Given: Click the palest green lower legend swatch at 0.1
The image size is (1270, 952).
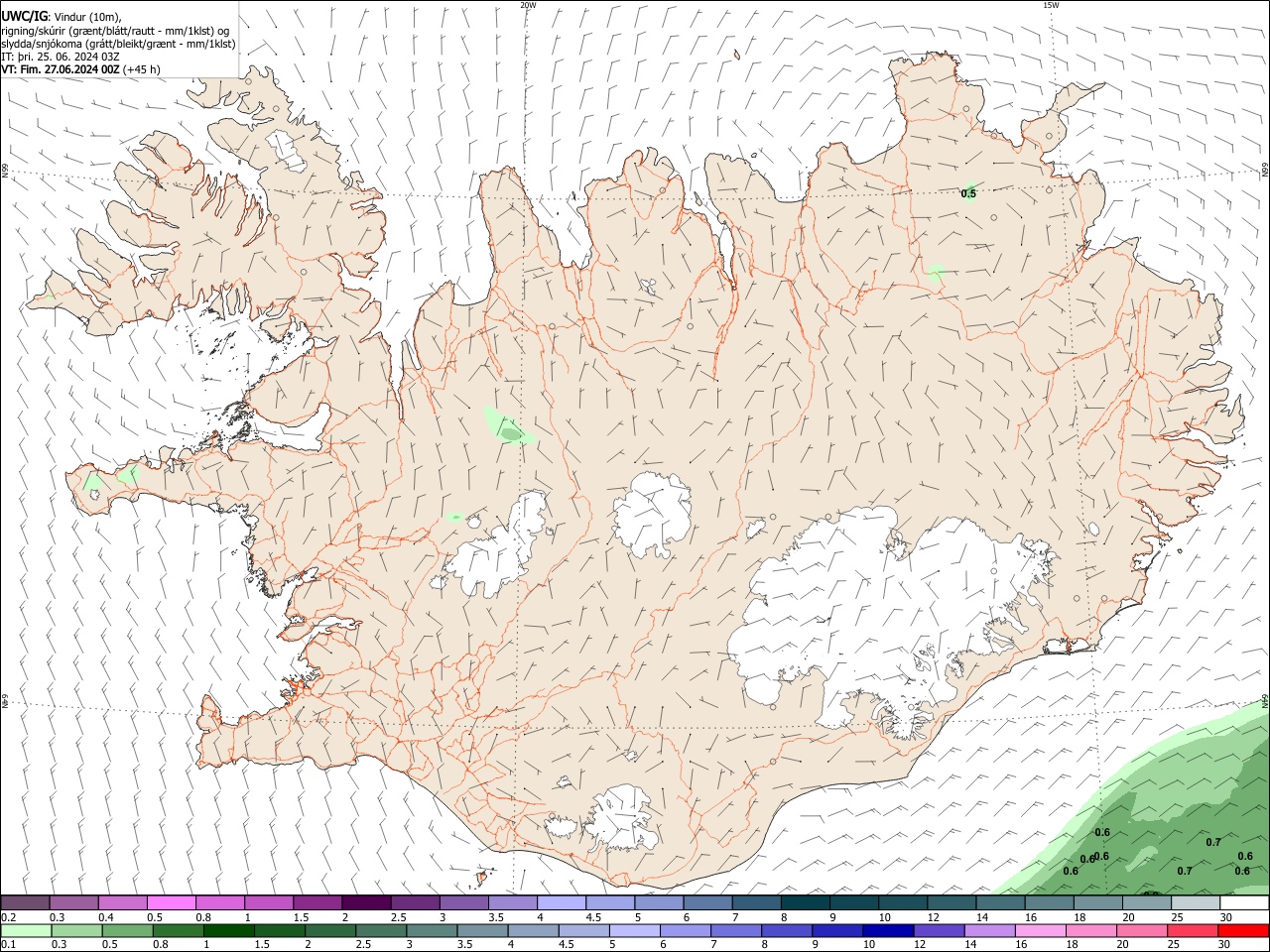Looking at the screenshot, I should pyautogui.click(x=27, y=930).
